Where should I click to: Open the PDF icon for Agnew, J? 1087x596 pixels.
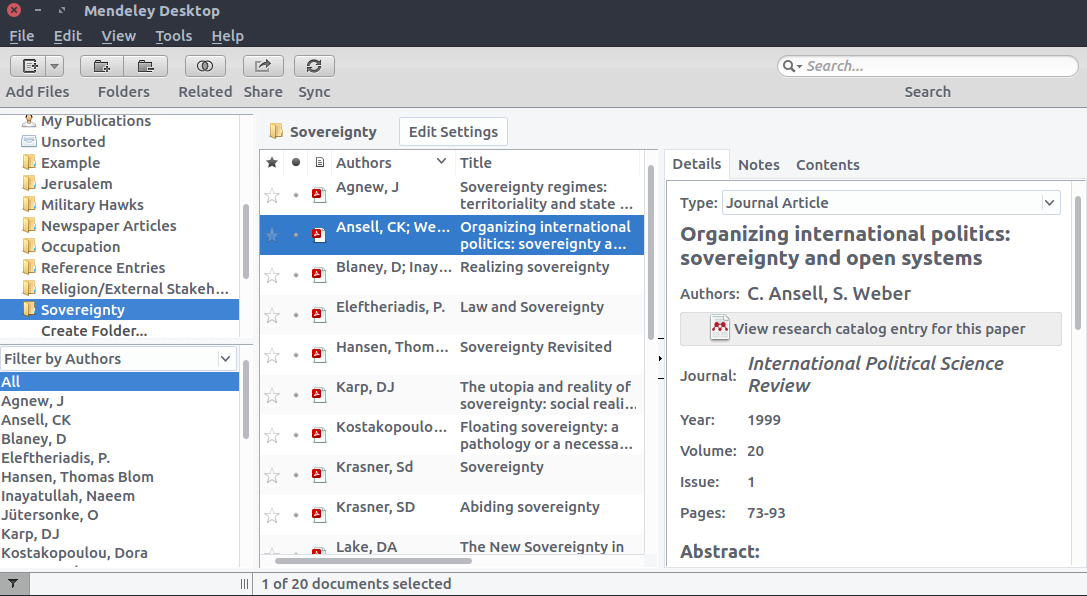pyautogui.click(x=319, y=195)
